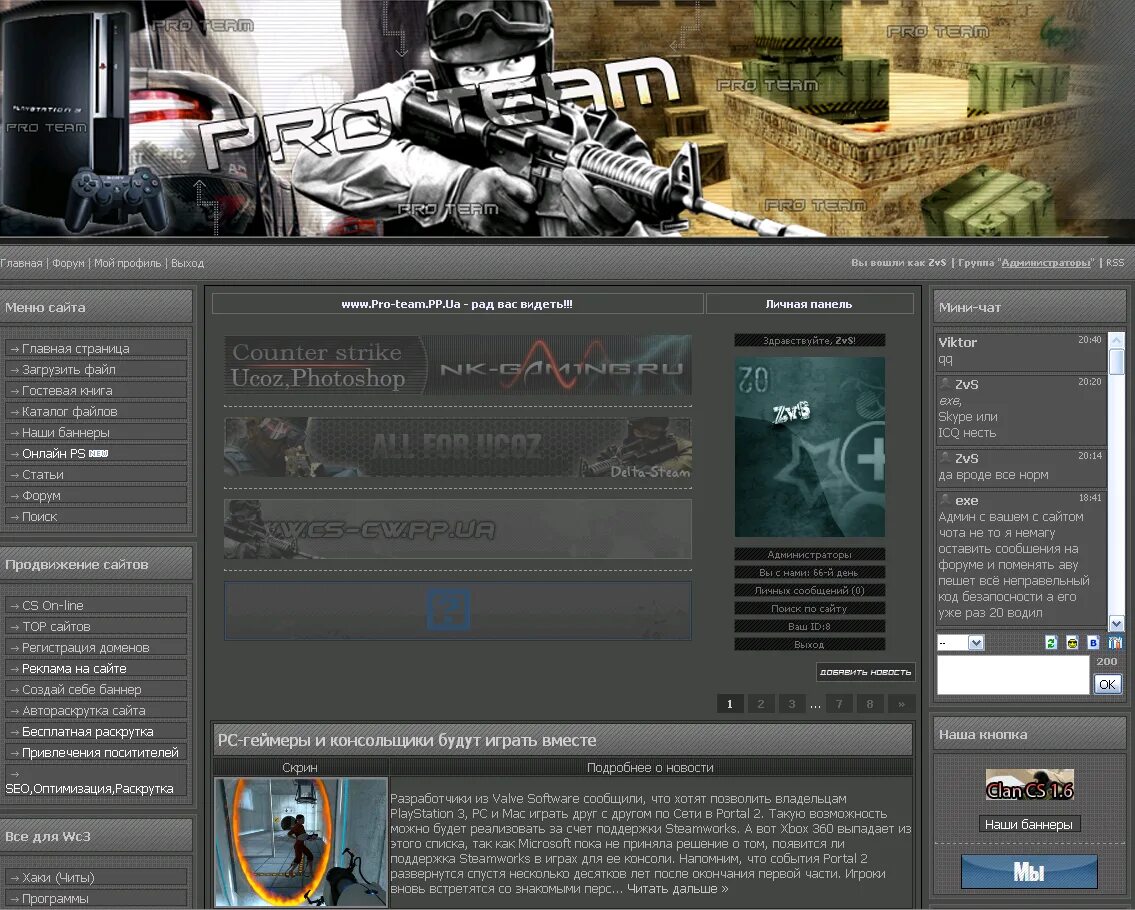Image resolution: width=1135 pixels, height=910 pixels.
Task: Click the ZvS avatar image
Action: tap(809, 447)
